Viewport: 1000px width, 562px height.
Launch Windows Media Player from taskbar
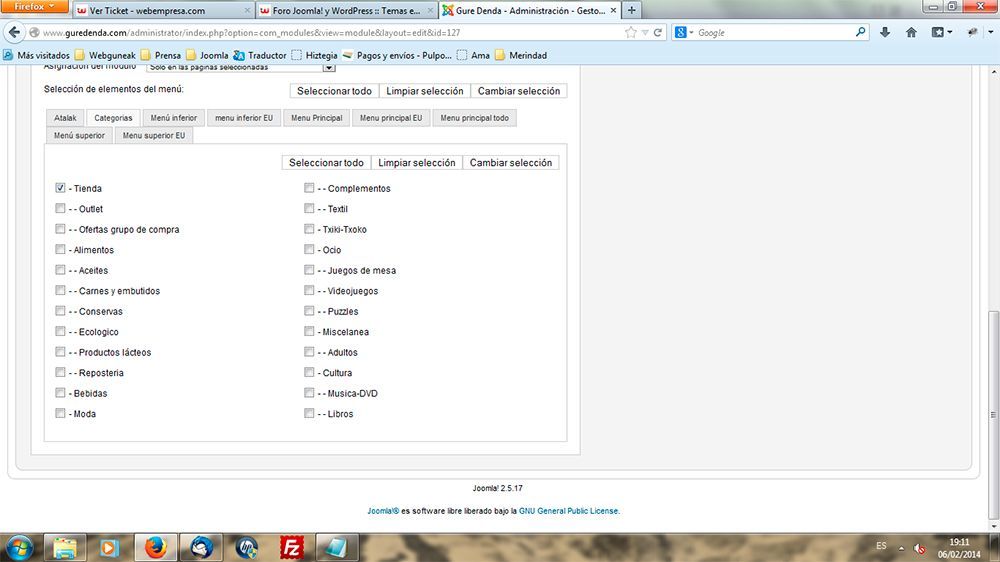coord(109,548)
